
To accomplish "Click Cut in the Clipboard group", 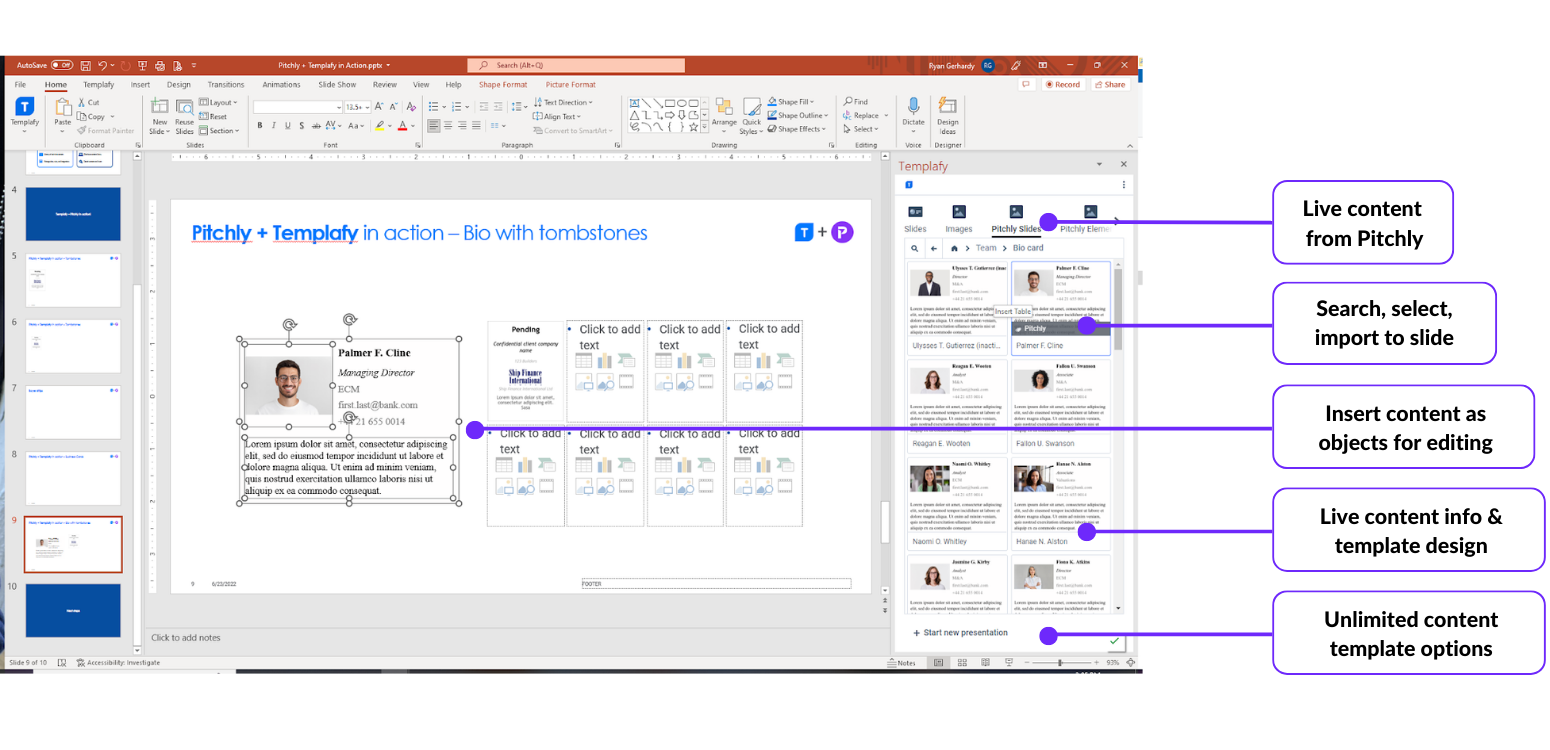I will pos(88,102).
